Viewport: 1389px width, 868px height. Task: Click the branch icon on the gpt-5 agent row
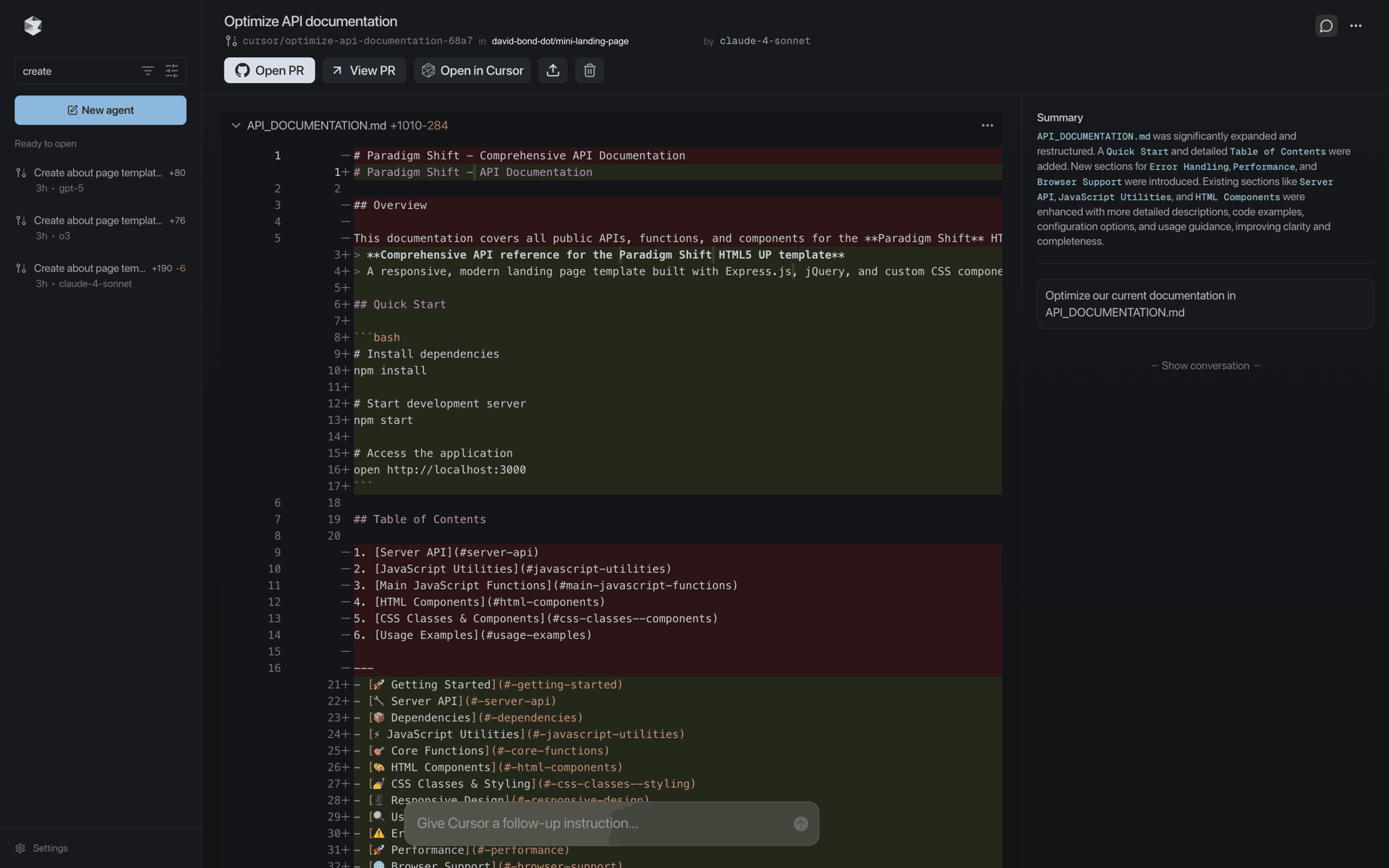point(21,173)
